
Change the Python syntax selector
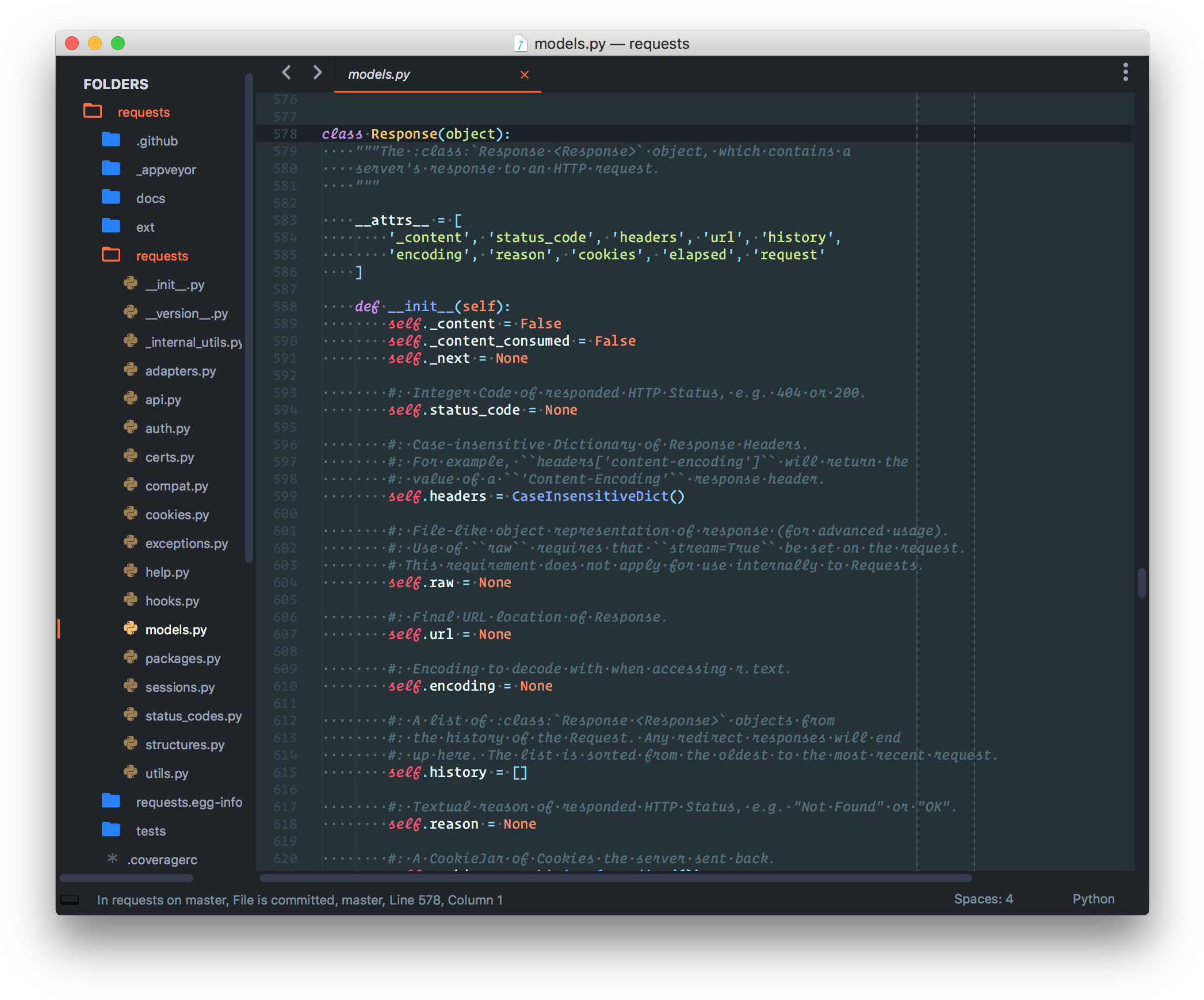tap(1093, 899)
